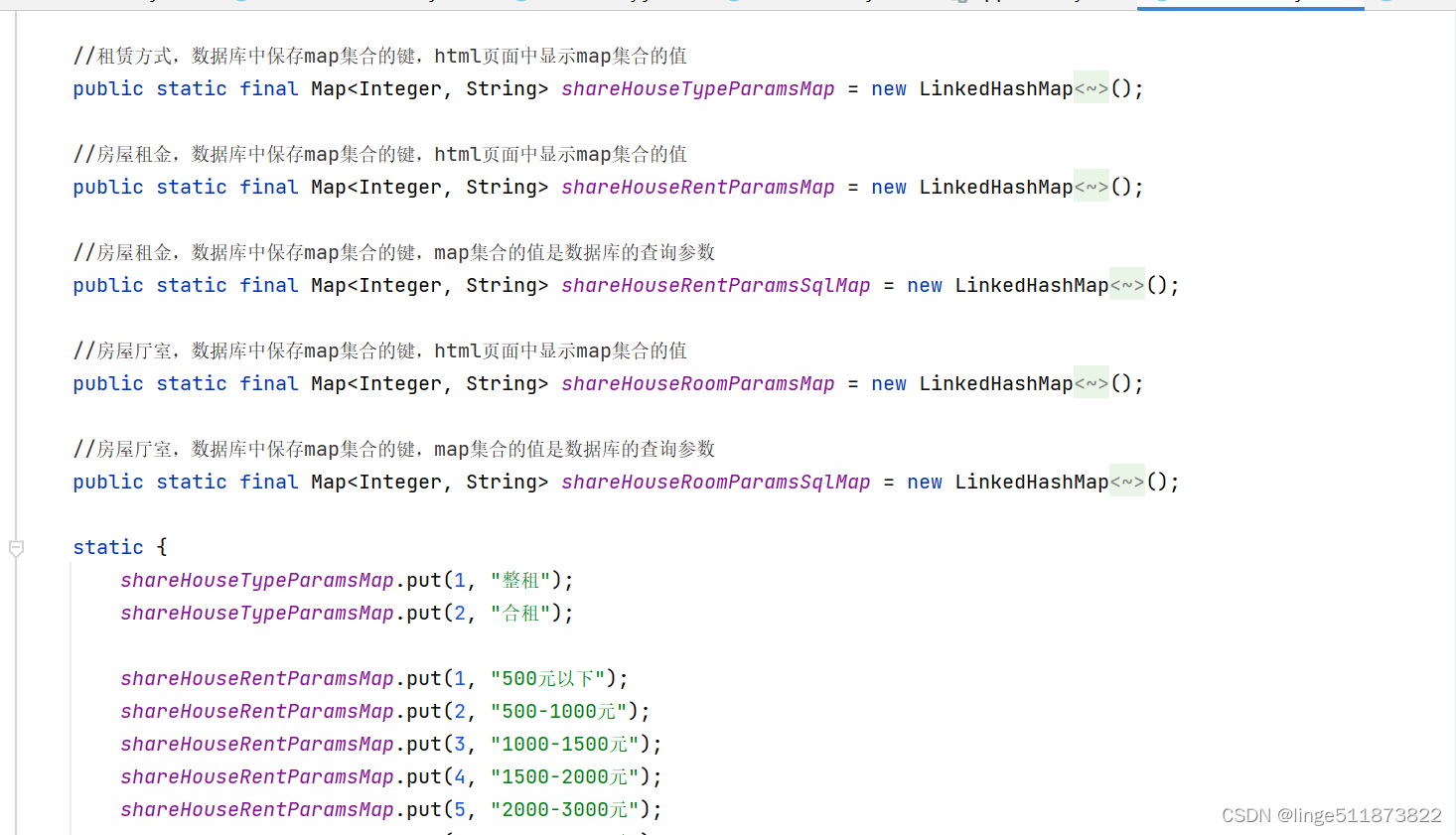Image resolution: width=1456 pixels, height=835 pixels.
Task: Click shareHouseTypeParamsMap on the put(1, "整租") line
Action: (x=257, y=581)
